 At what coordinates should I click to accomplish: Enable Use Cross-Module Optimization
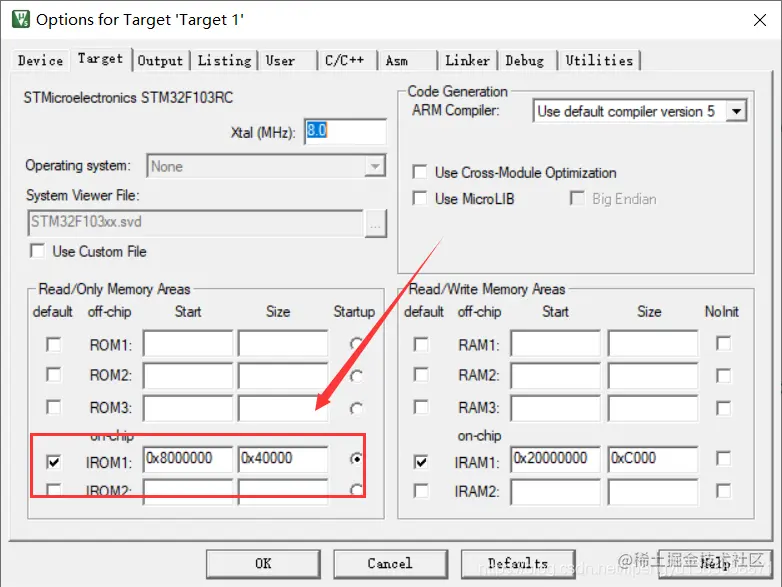tap(419, 172)
